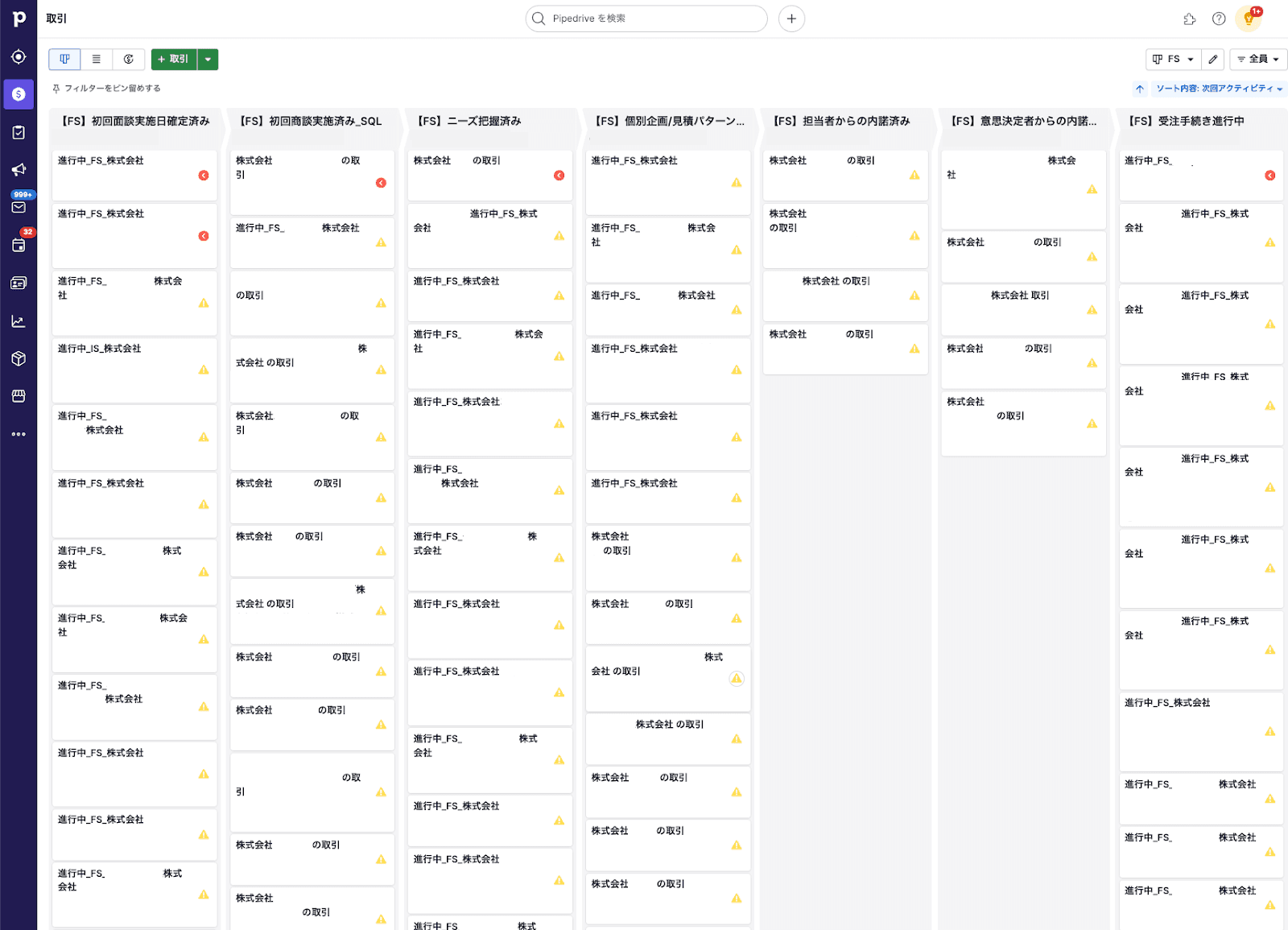The image size is (1288, 930).
Task: Open the Mail inbox with 999+ badge
Action: pos(19,207)
